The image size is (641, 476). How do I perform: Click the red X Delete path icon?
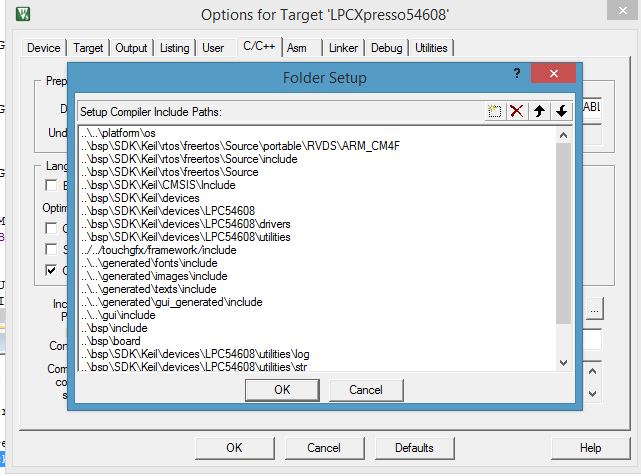tap(517, 111)
